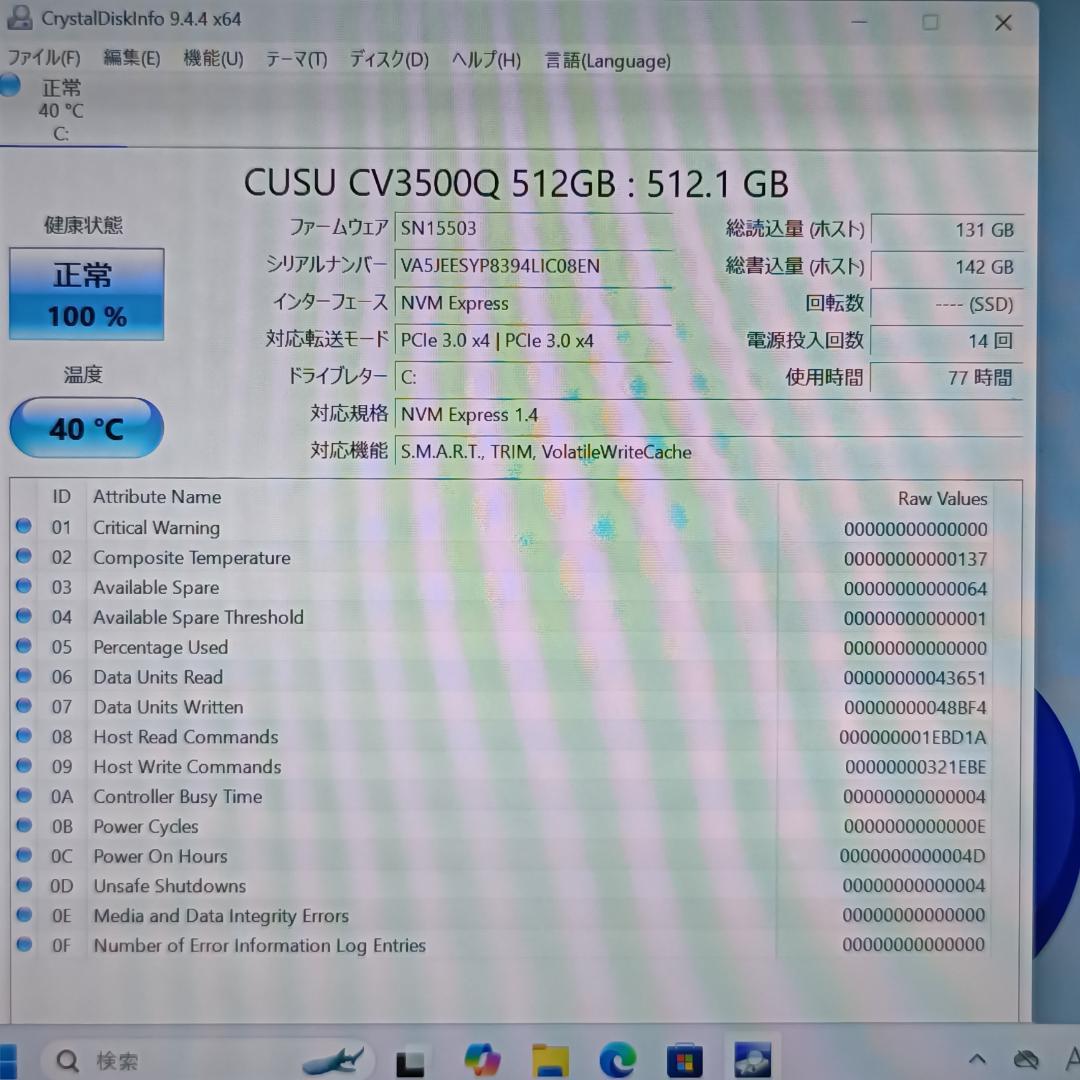Launch Microsoft Edge from the taskbar
Image resolution: width=1080 pixels, height=1080 pixels.
click(617, 1060)
